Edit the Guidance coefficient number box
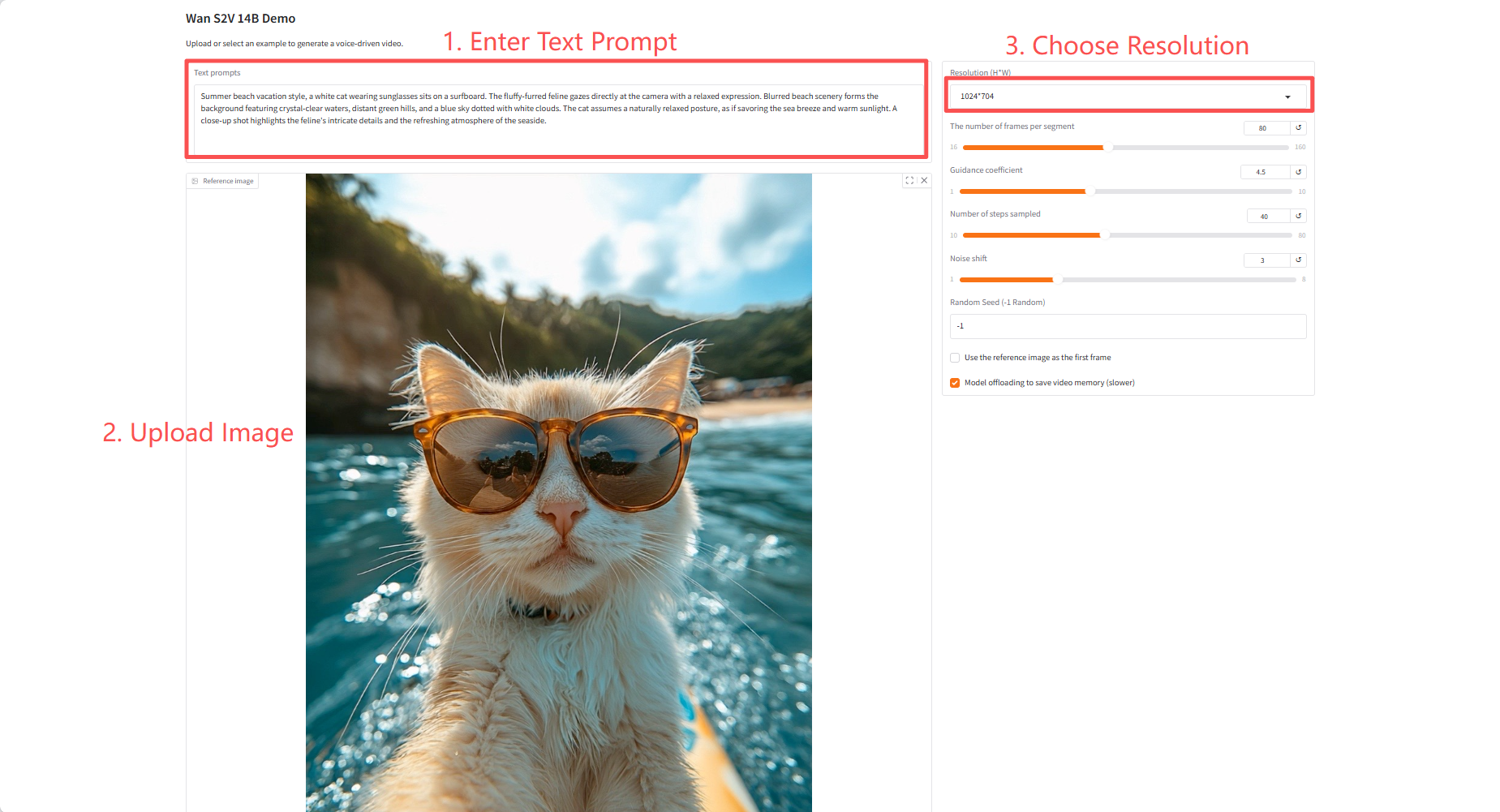This screenshot has width=1500, height=812. coord(1265,172)
